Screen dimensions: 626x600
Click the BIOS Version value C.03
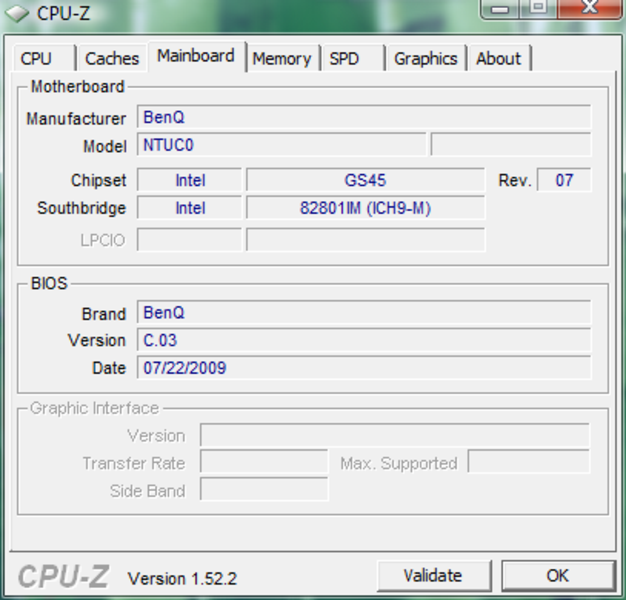364,340
